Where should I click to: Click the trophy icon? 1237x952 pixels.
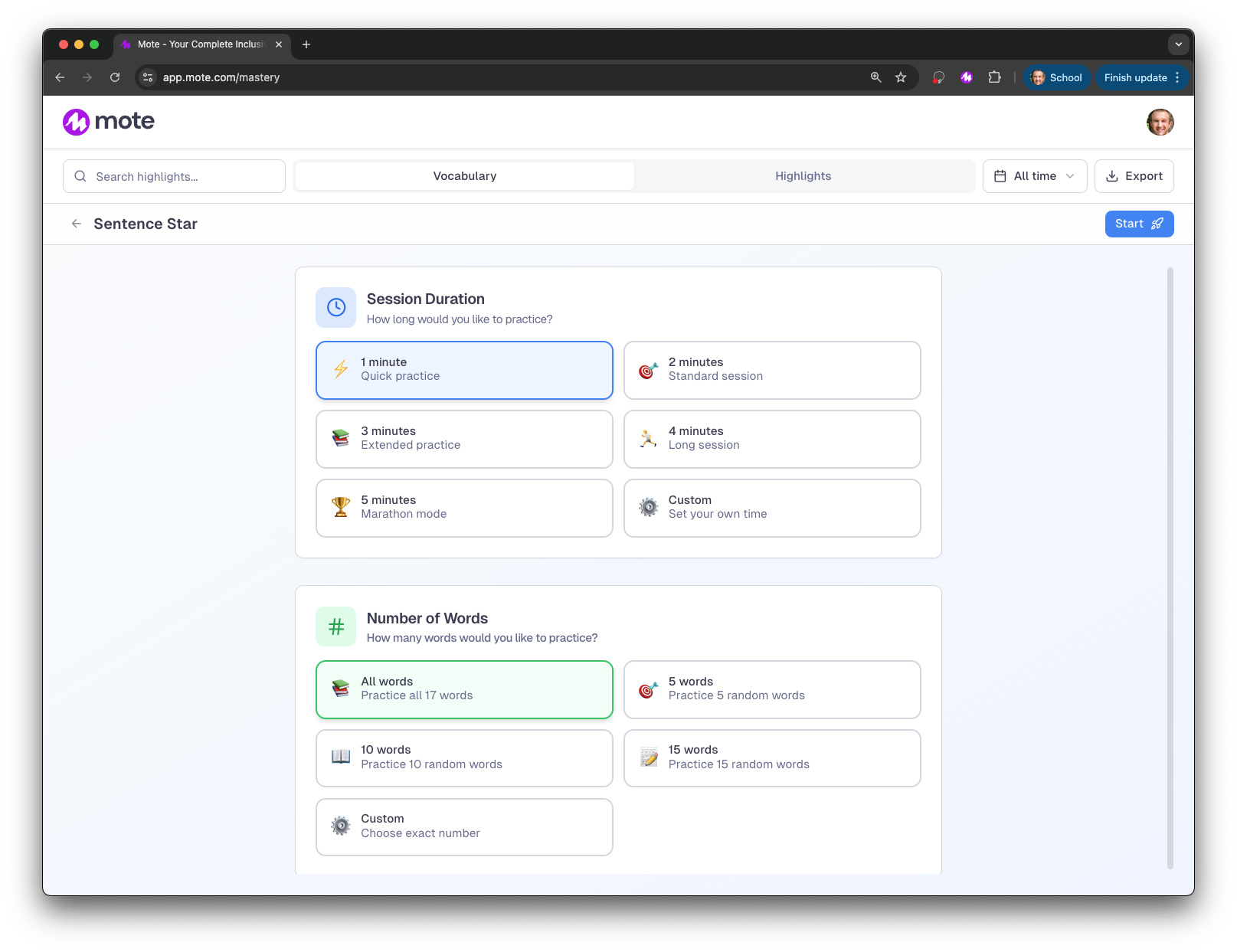coord(341,507)
